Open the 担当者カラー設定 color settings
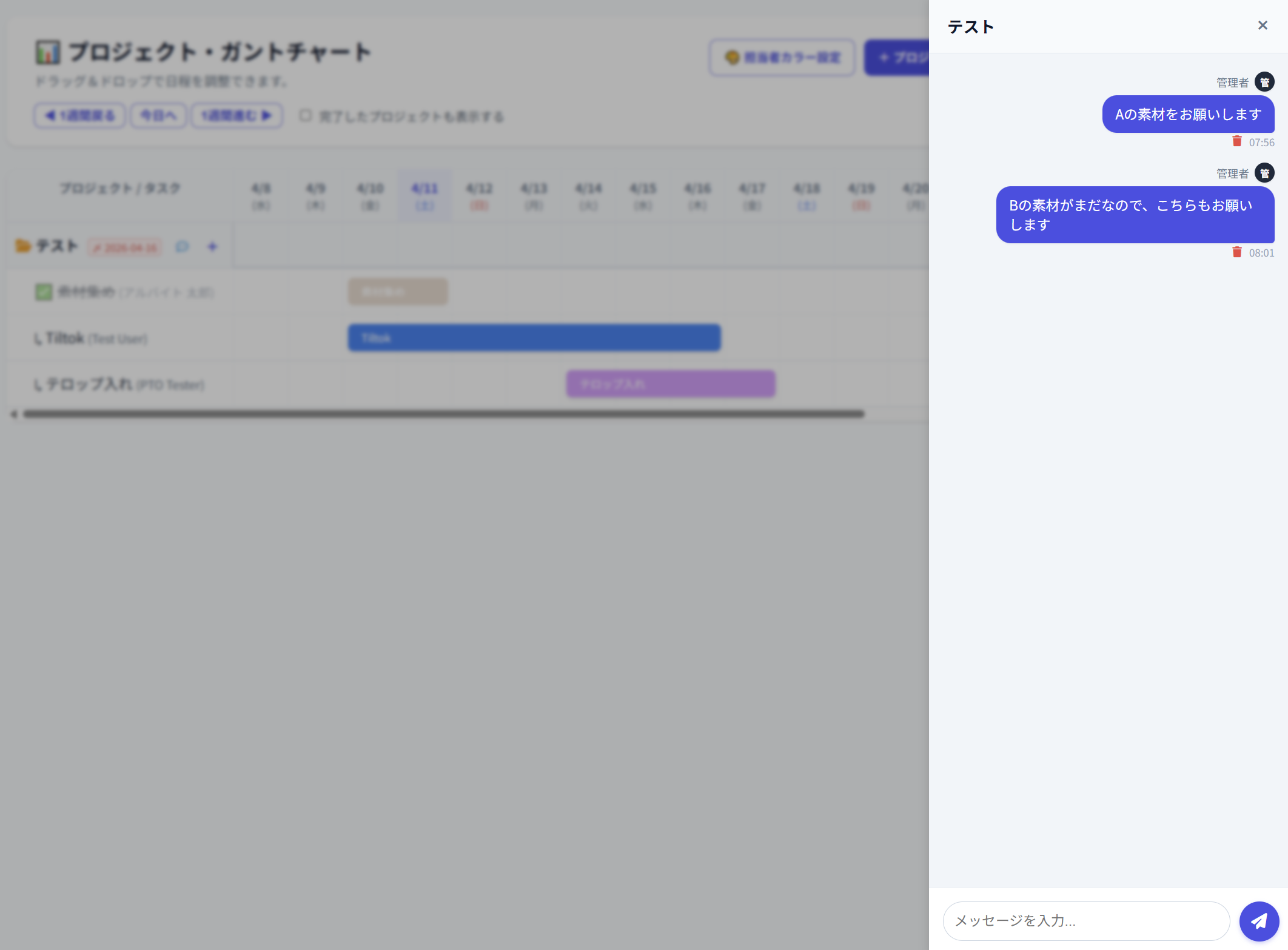This screenshot has height=950, width=1288. (x=782, y=57)
